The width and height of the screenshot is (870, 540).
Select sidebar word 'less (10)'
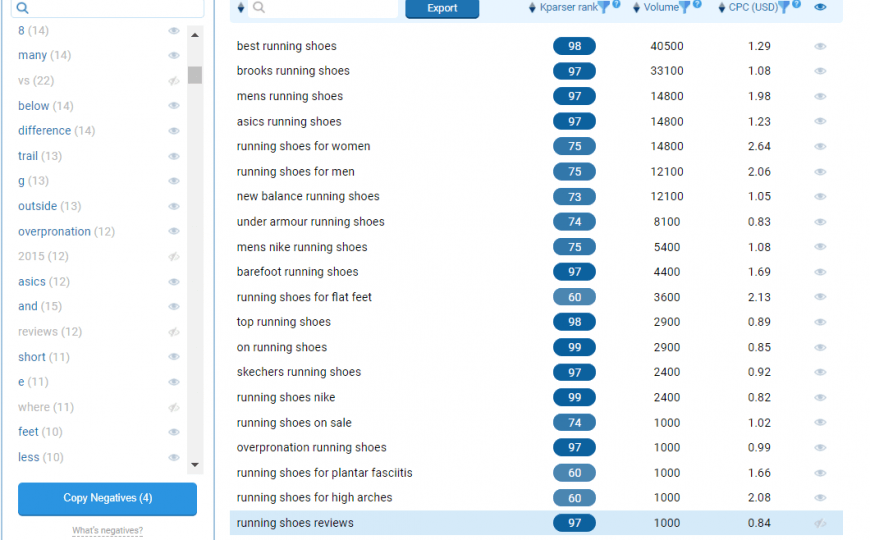coord(41,457)
